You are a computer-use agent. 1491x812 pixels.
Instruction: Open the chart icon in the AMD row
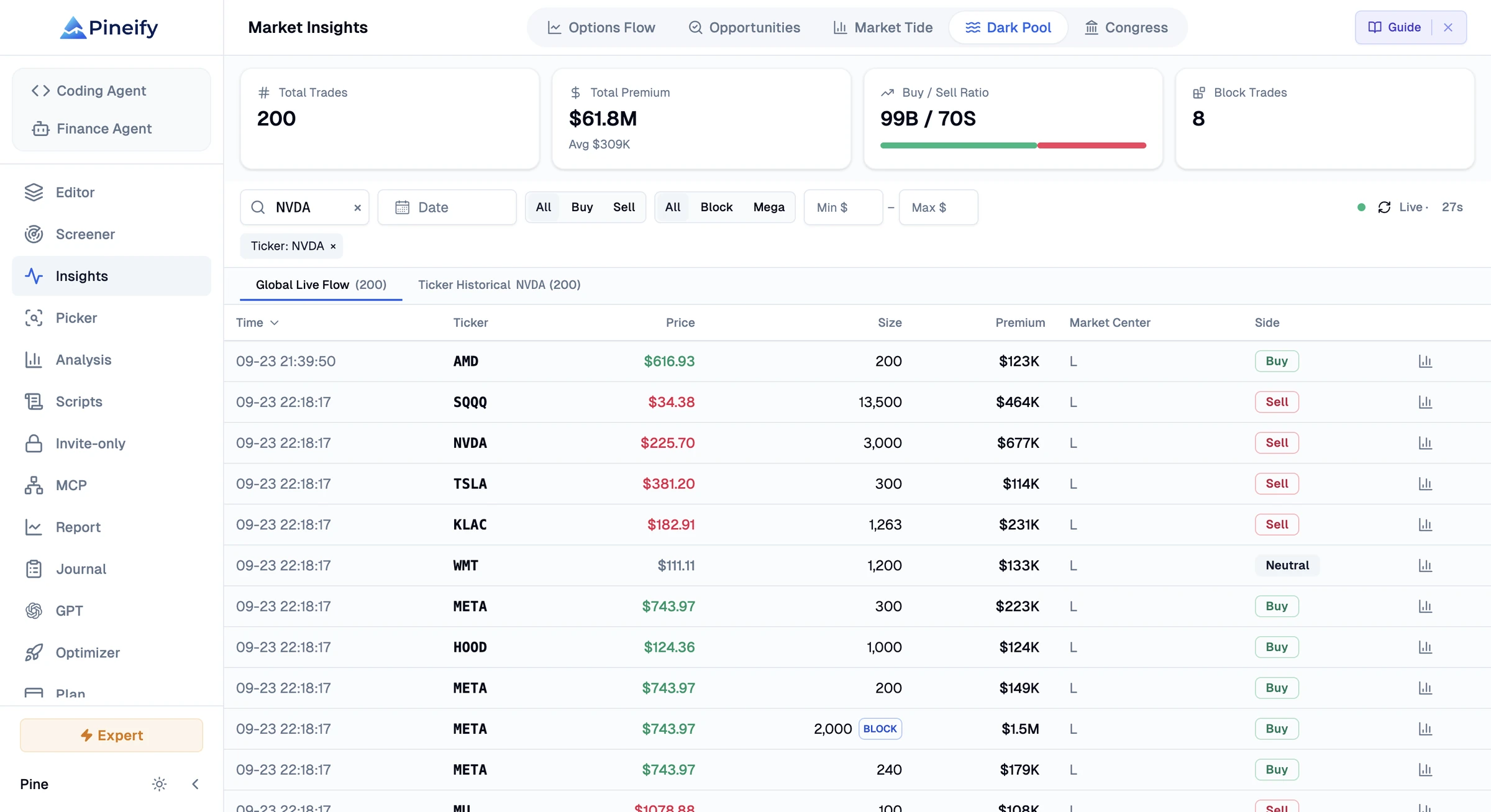pos(1425,361)
